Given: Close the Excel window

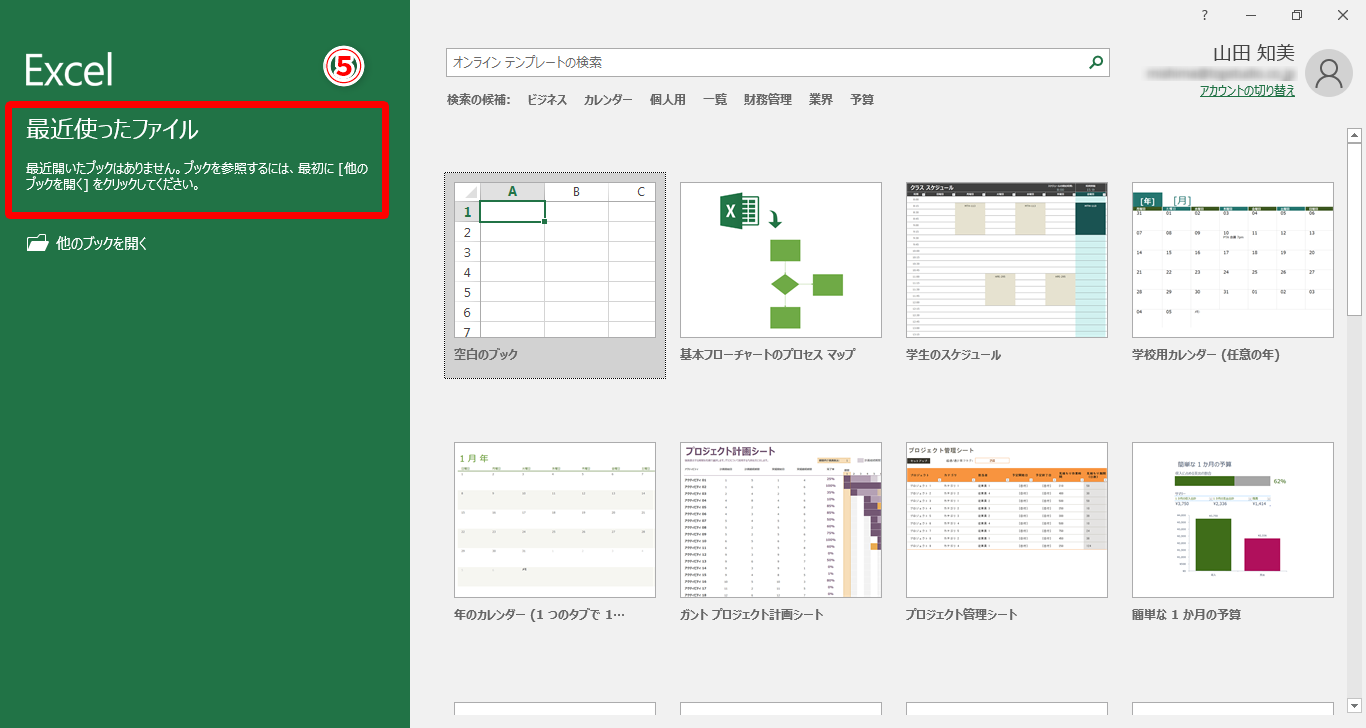Looking at the screenshot, I should pos(1343,15).
